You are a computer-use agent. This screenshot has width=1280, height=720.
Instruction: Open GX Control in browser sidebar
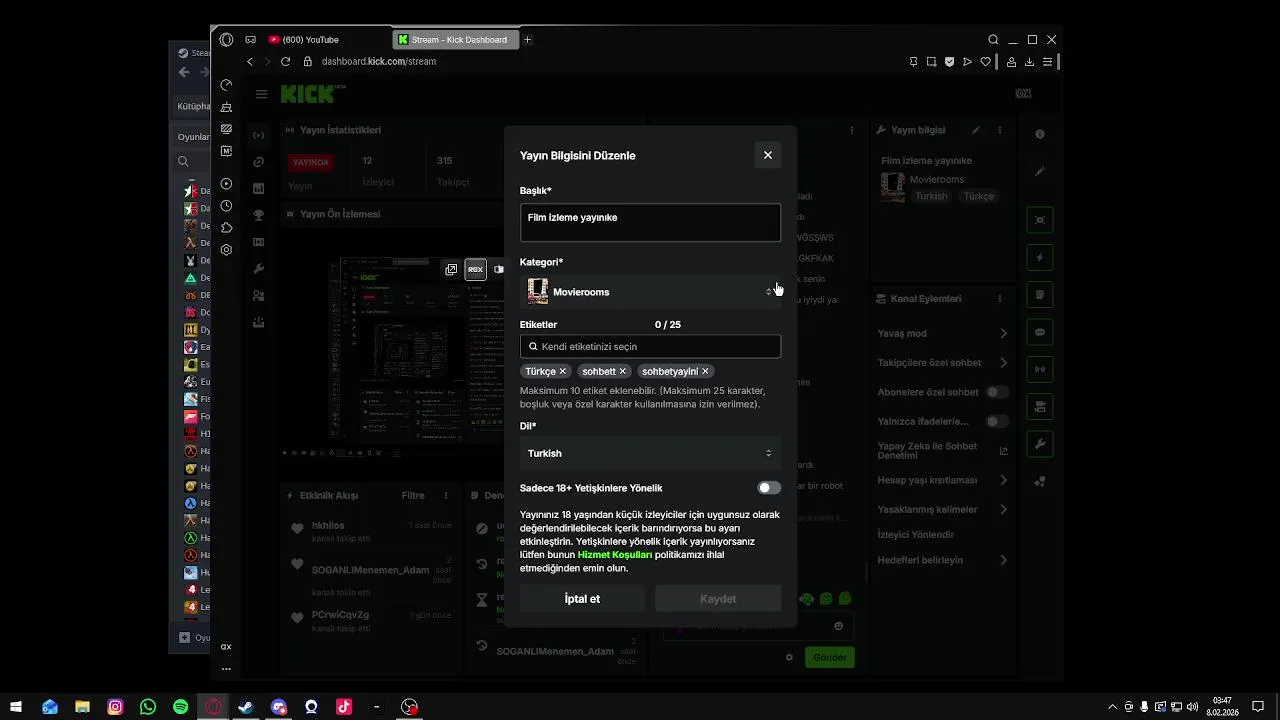click(x=226, y=85)
